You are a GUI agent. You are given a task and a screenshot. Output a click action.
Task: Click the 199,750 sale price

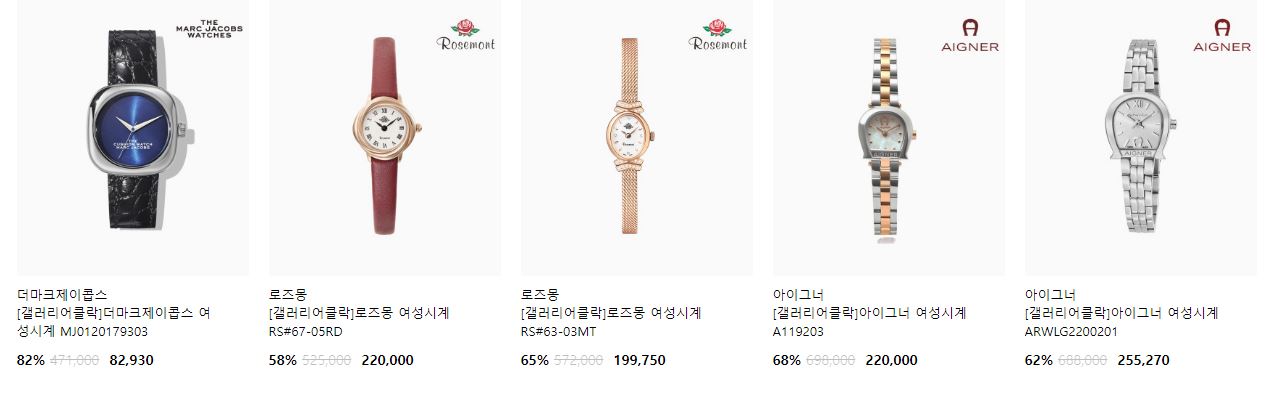click(x=639, y=360)
